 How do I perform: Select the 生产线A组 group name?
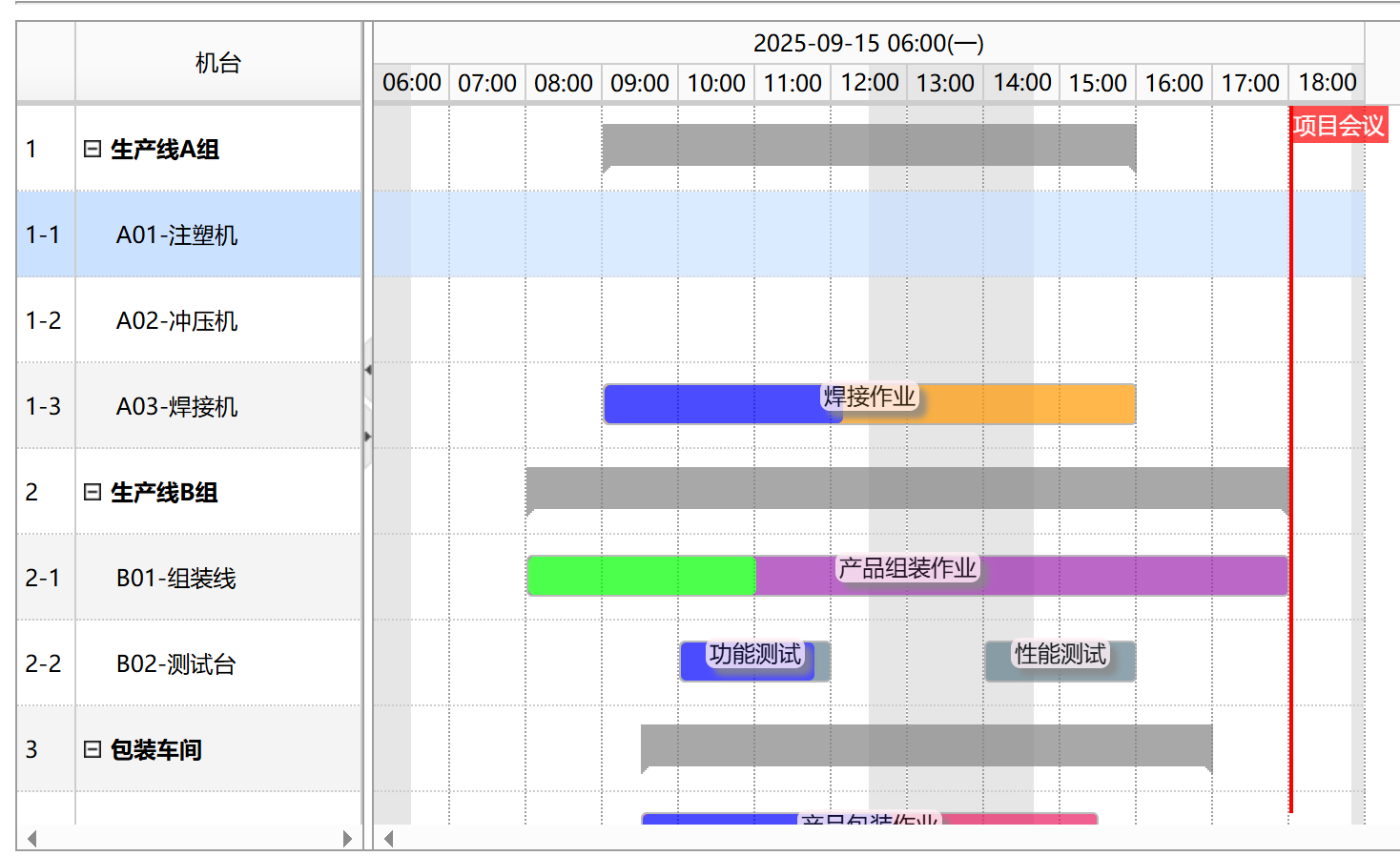click(165, 150)
